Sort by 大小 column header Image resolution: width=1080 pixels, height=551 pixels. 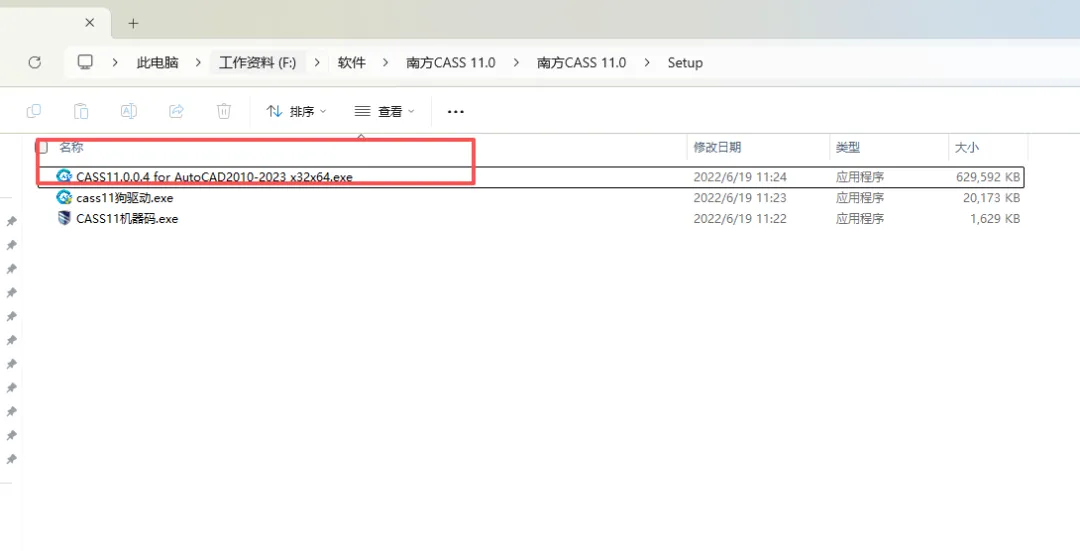coord(966,147)
